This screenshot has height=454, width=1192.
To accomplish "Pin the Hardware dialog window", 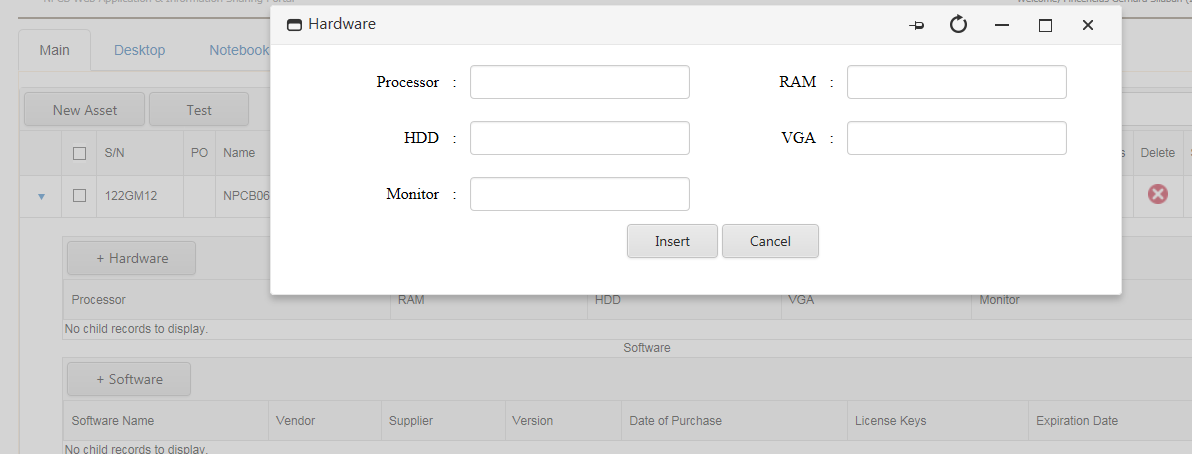I will (916, 25).
